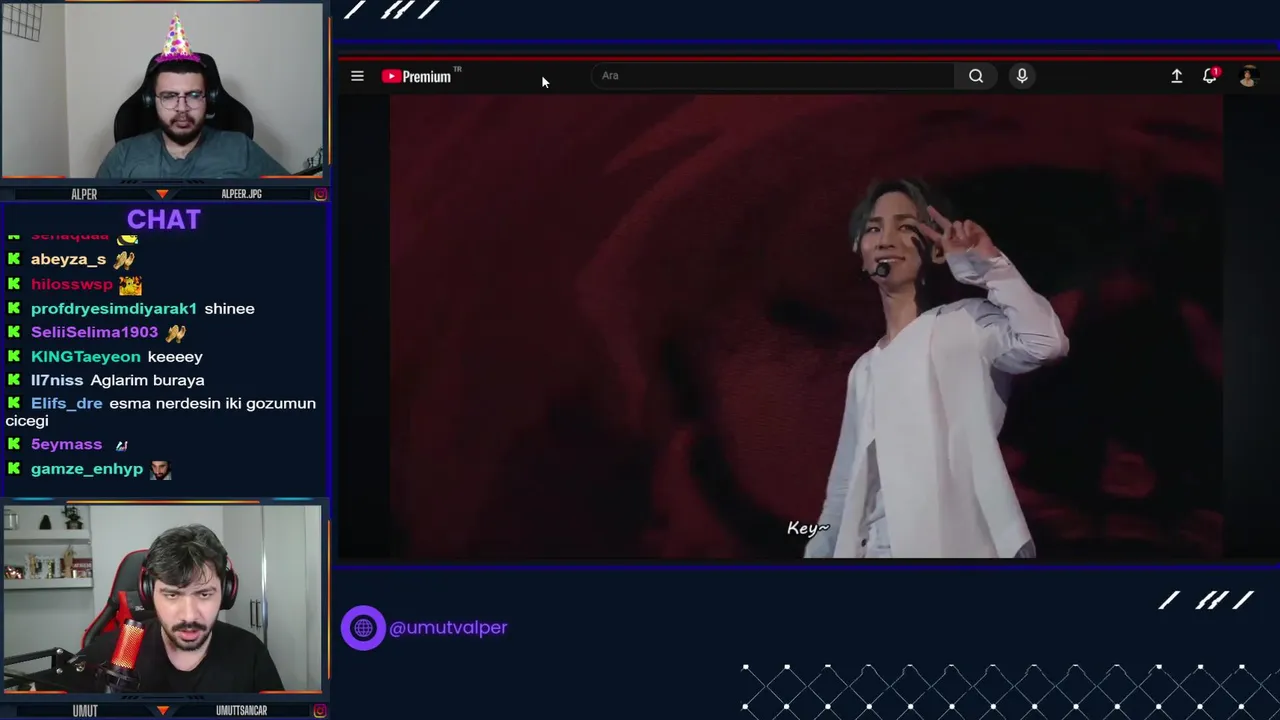
Task: Select chat user KINGTaeyeon
Action: click(86, 357)
